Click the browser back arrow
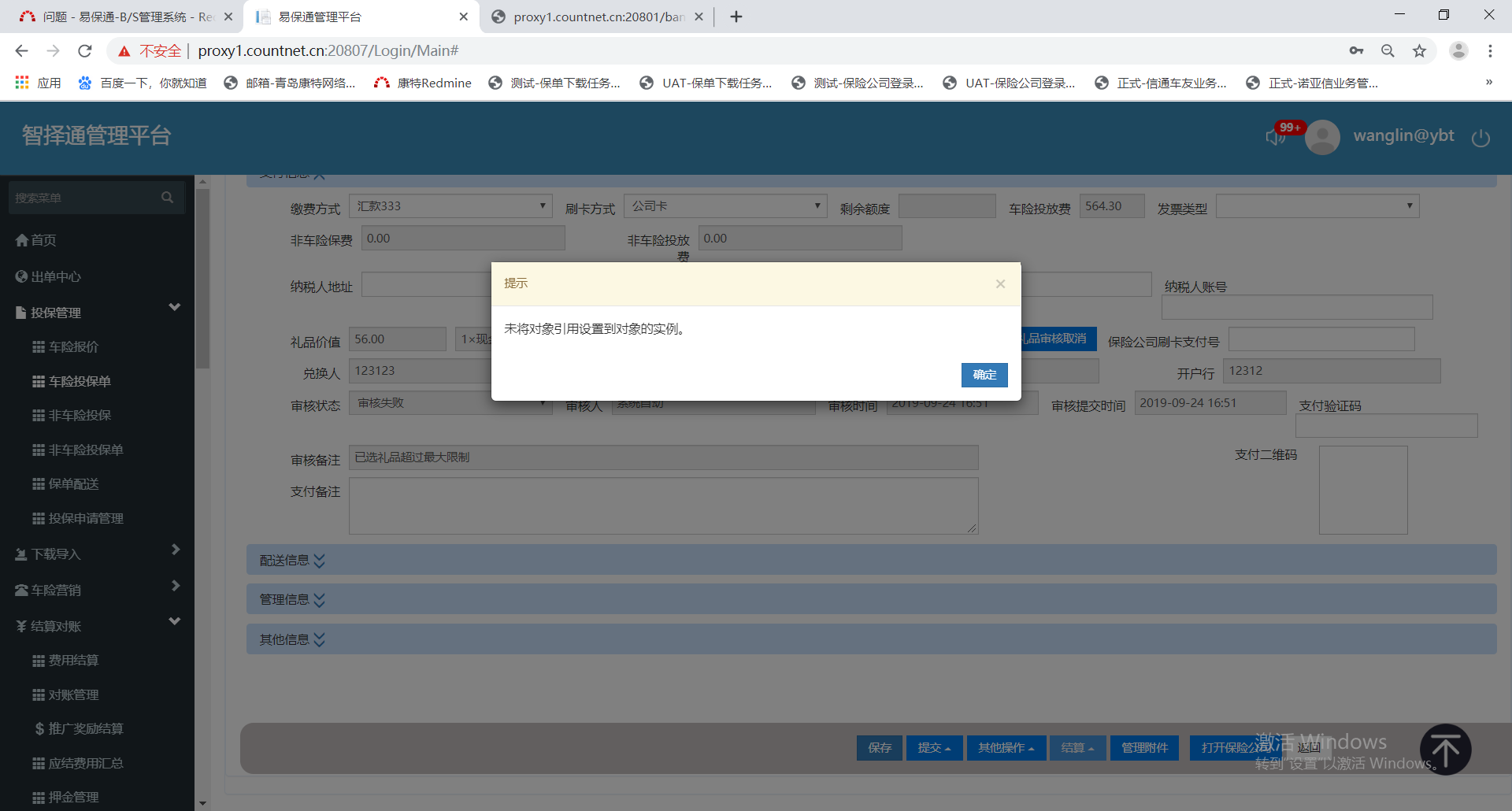This screenshot has width=1512, height=811. (x=21, y=51)
